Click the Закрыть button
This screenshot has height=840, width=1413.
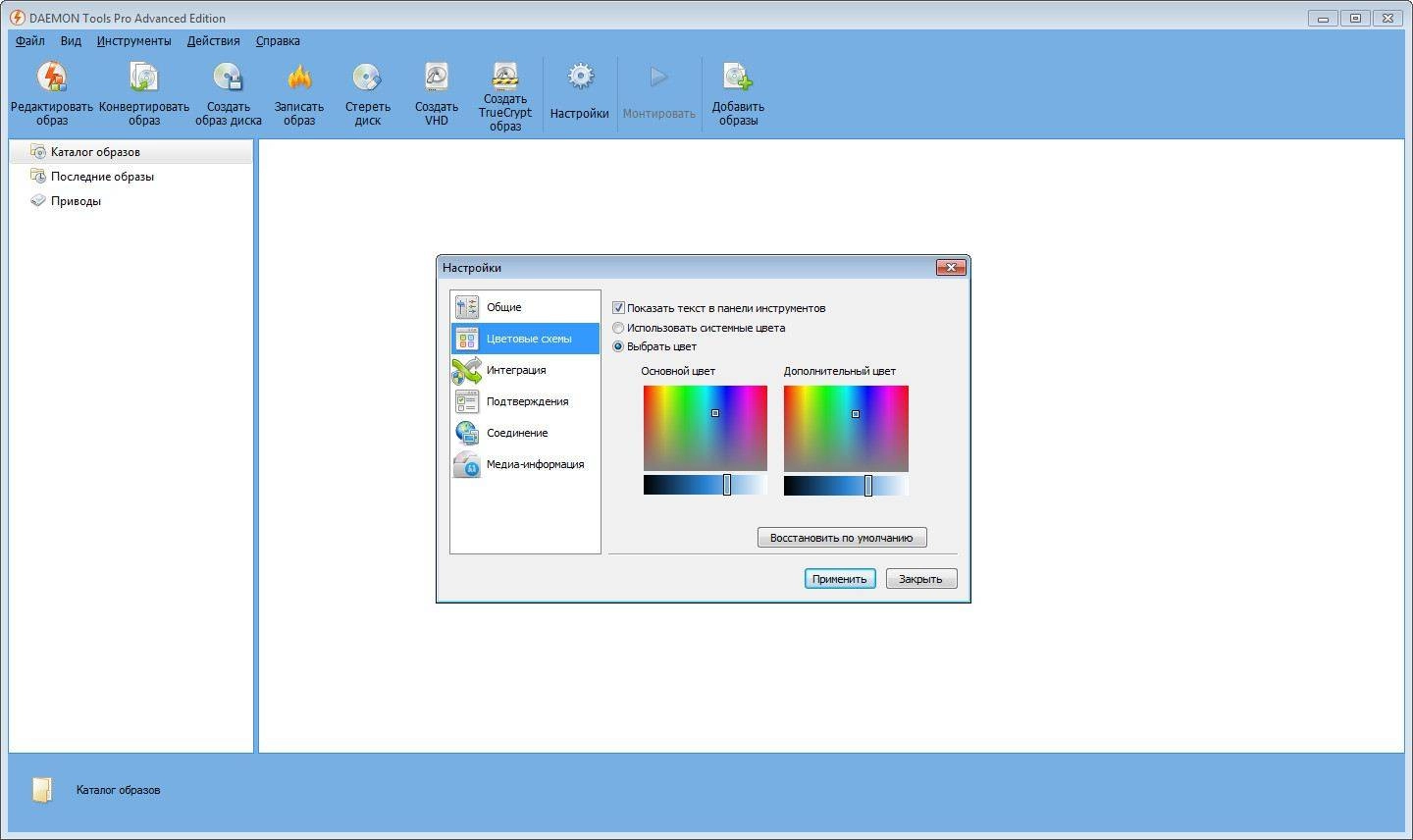click(x=920, y=579)
